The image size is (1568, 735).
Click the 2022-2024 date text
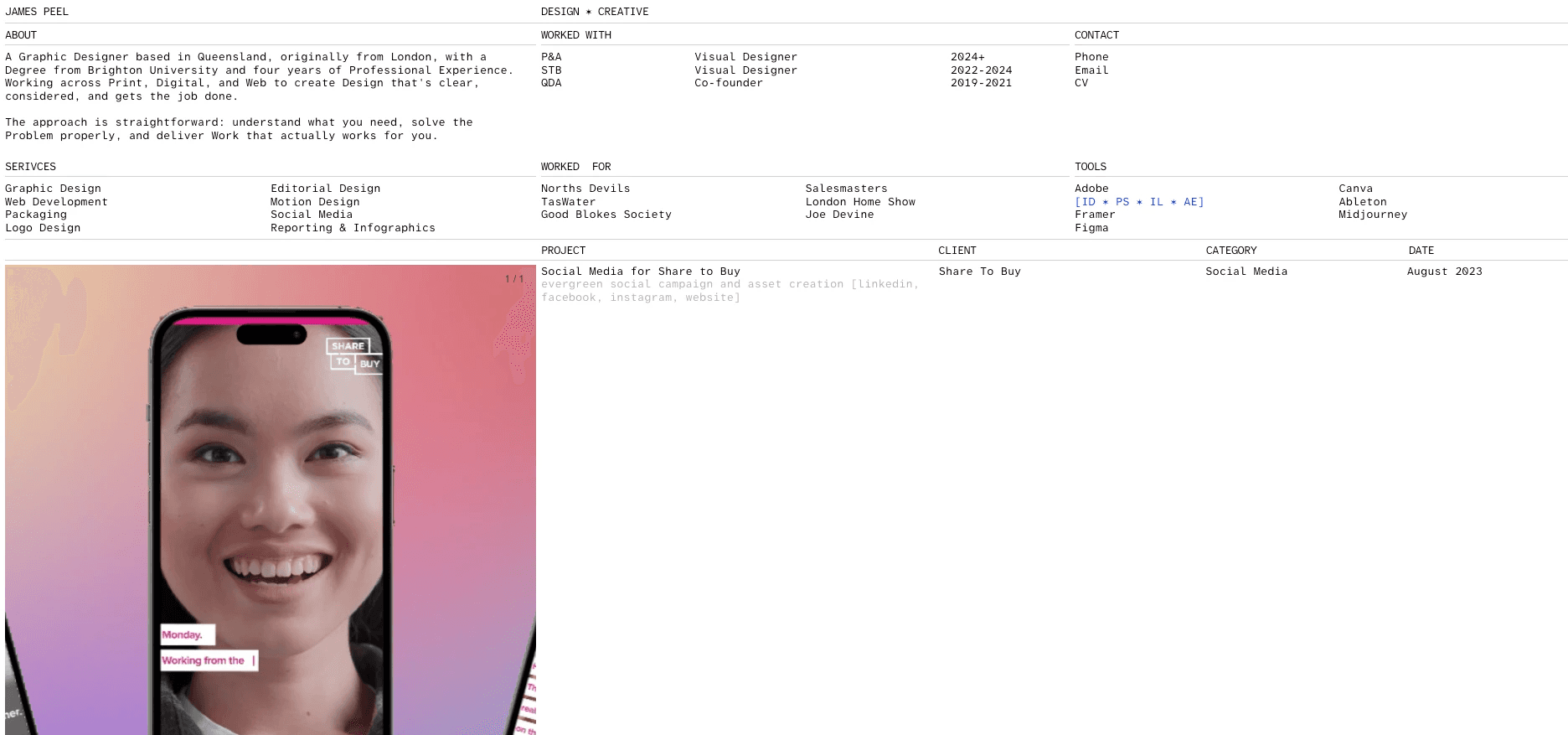(x=981, y=70)
